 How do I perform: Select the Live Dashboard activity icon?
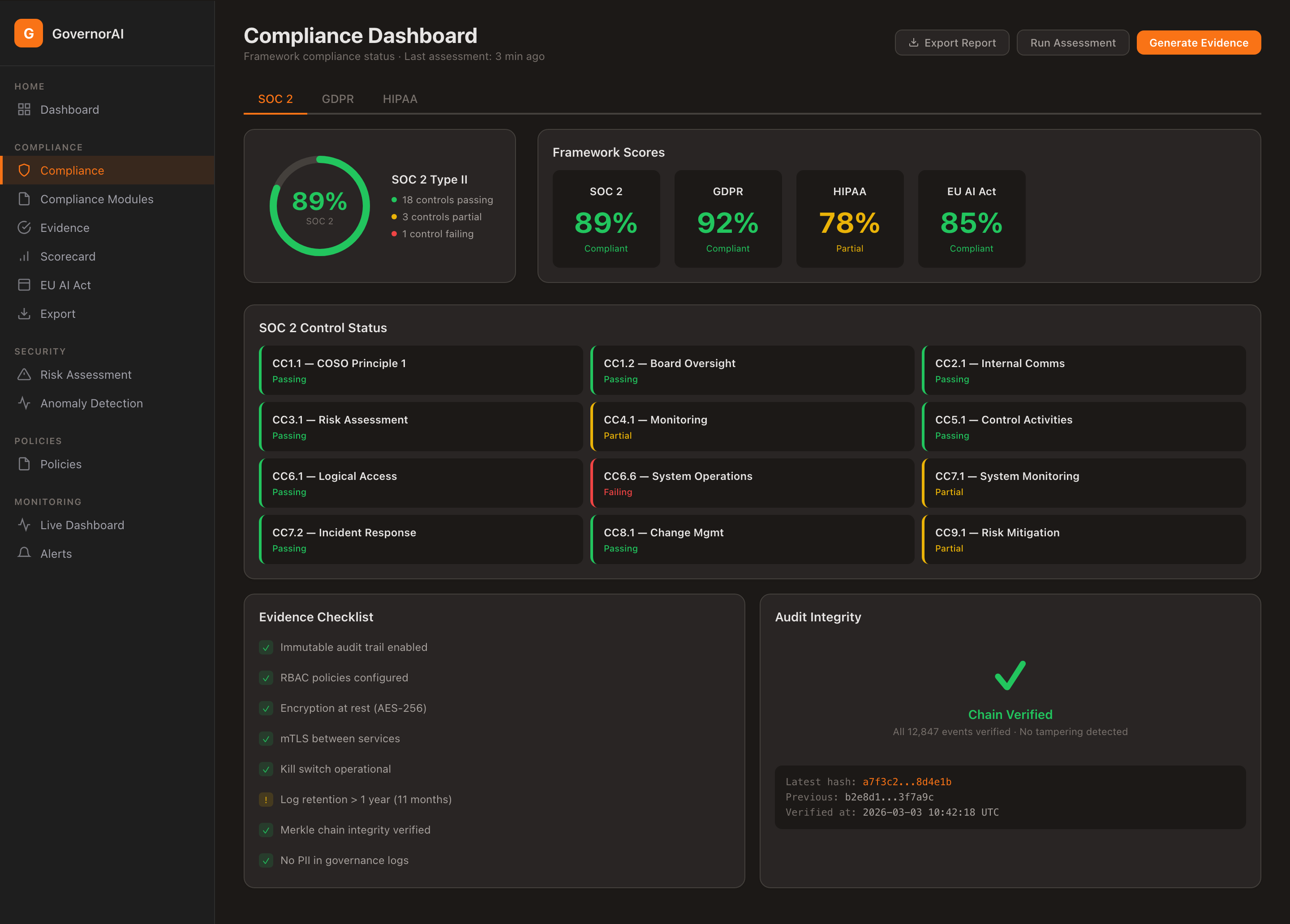(x=24, y=525)
